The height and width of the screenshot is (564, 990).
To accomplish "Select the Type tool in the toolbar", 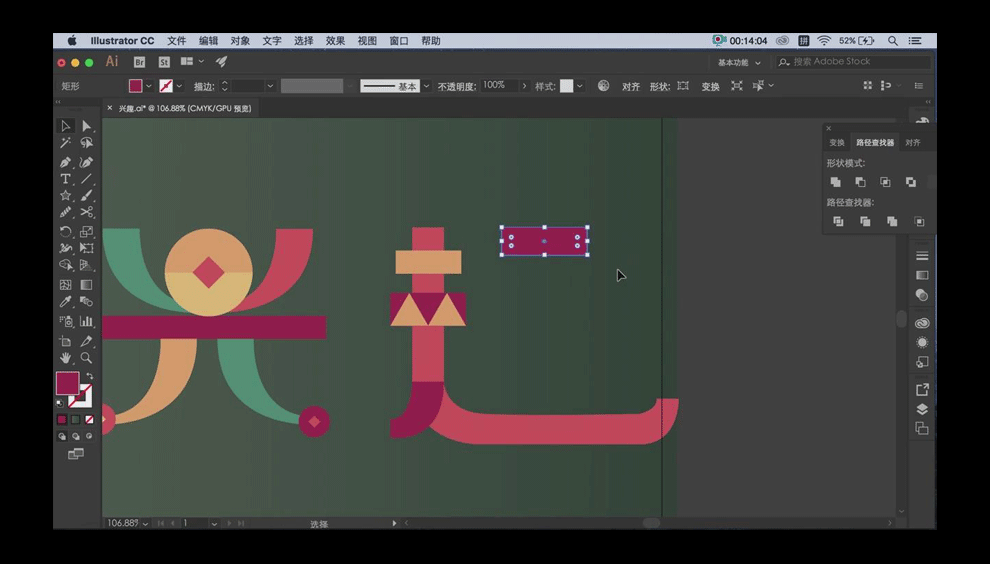I will point(66,179).
